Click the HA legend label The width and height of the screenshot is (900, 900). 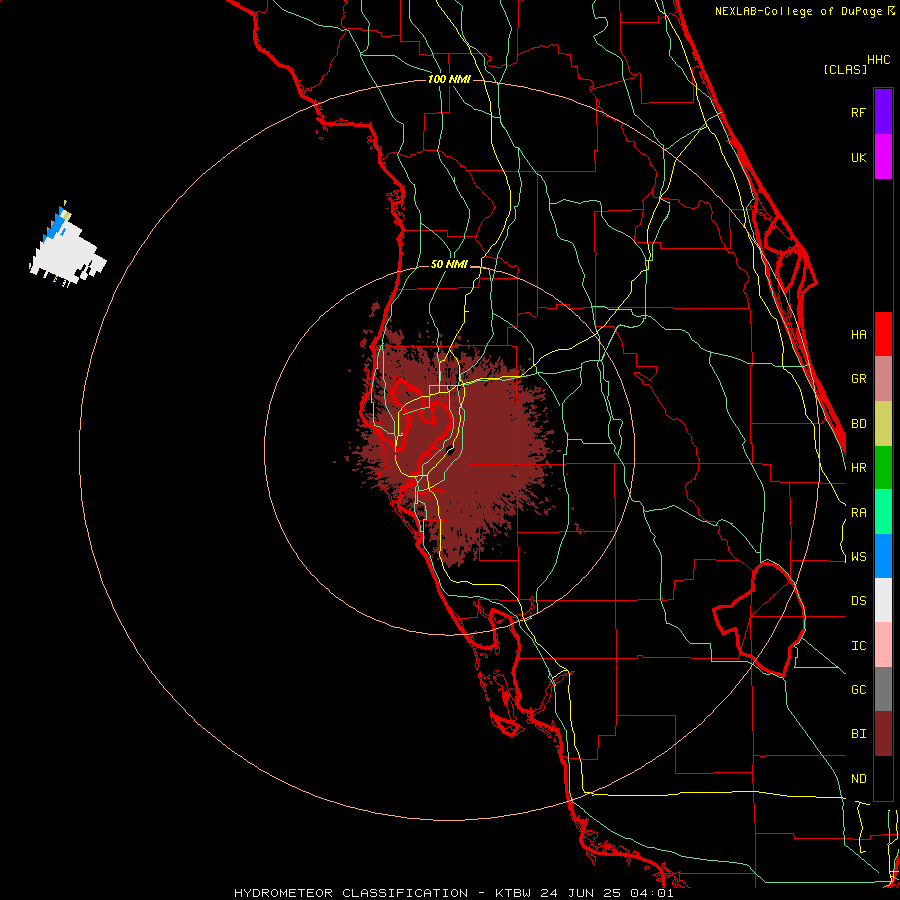858,335
